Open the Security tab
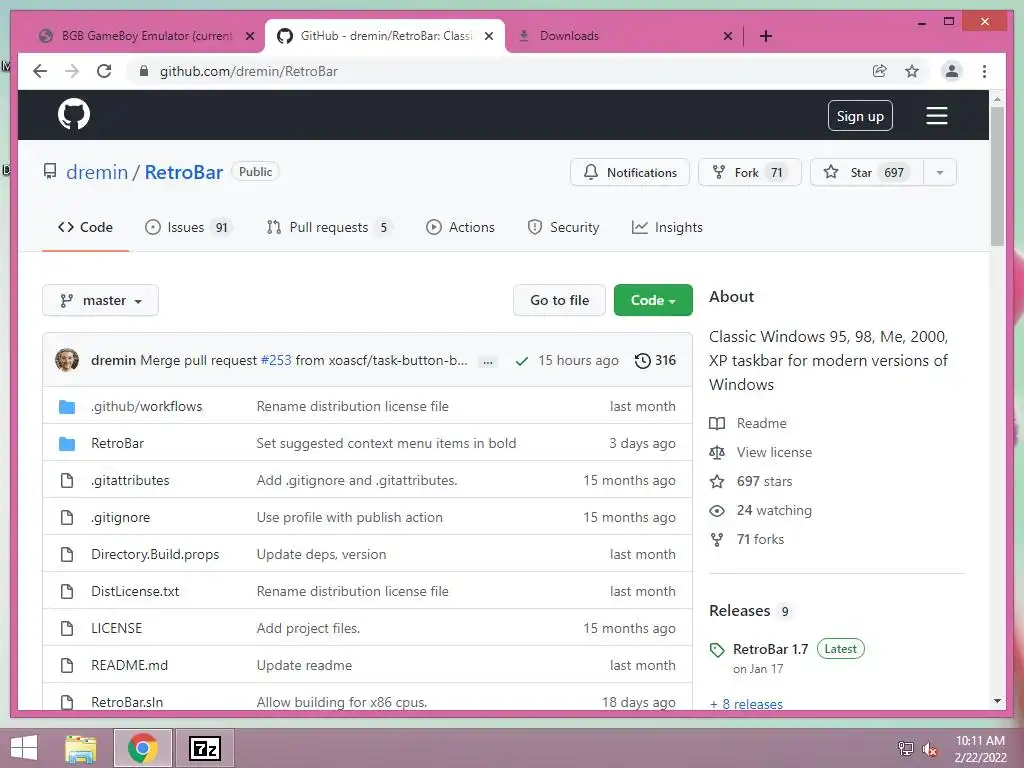Viewport: 1024px width, 768px height. [563, 227]
